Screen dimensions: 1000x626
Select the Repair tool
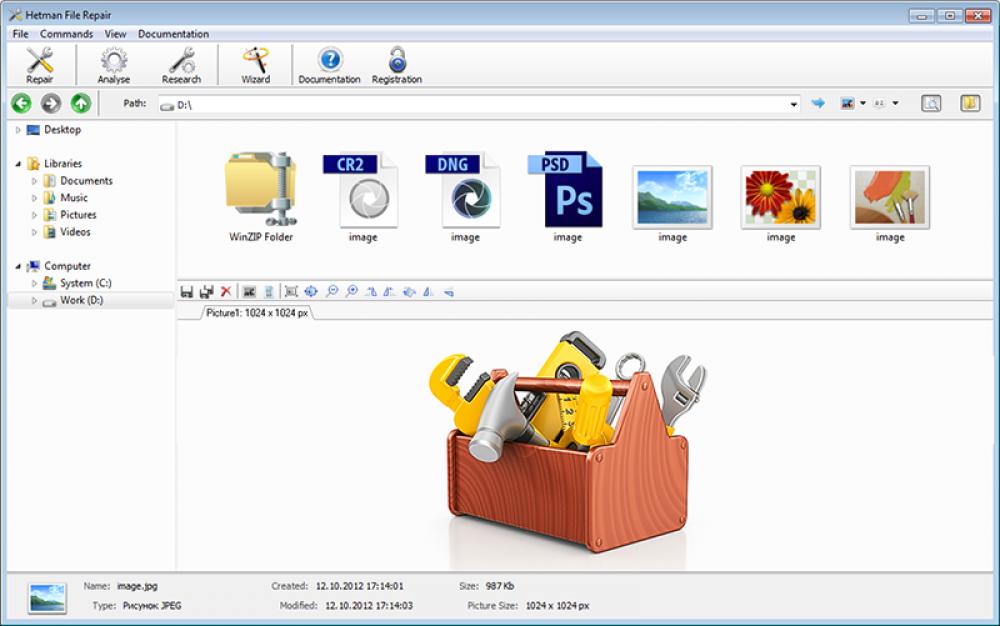tap(39, 63)
